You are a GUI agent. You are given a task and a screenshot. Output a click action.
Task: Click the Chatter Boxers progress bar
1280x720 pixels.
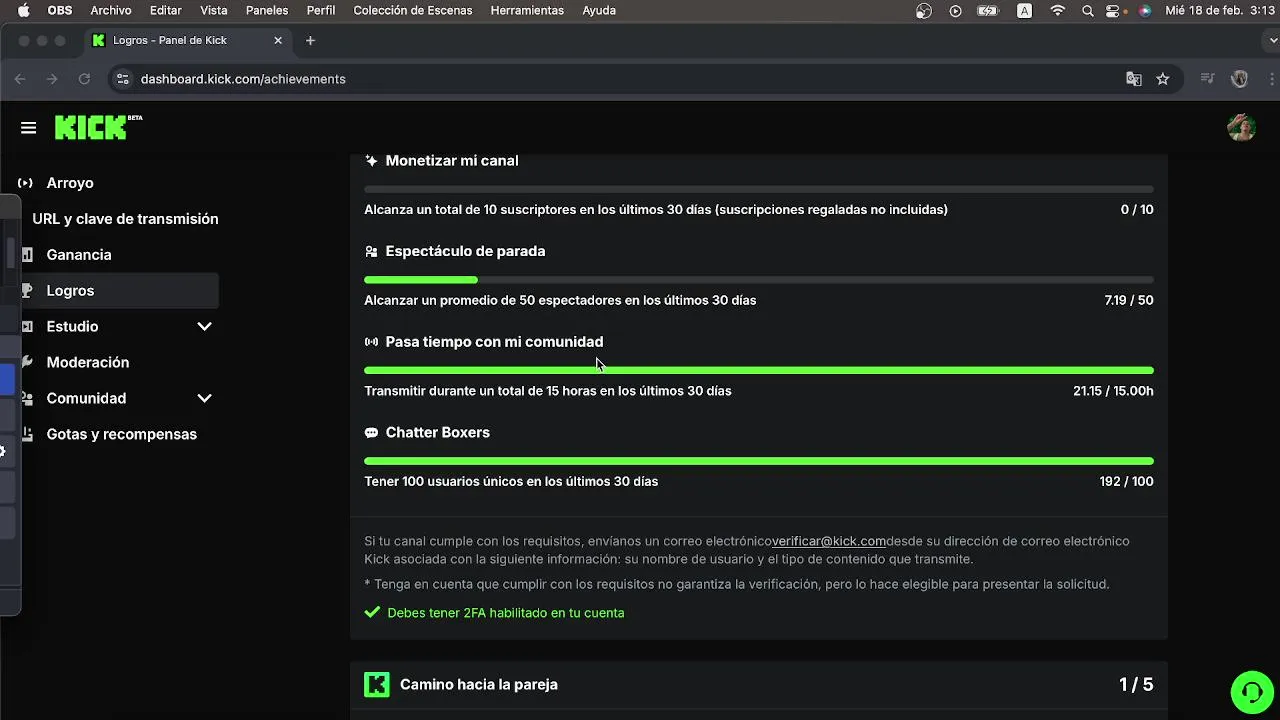759,461
